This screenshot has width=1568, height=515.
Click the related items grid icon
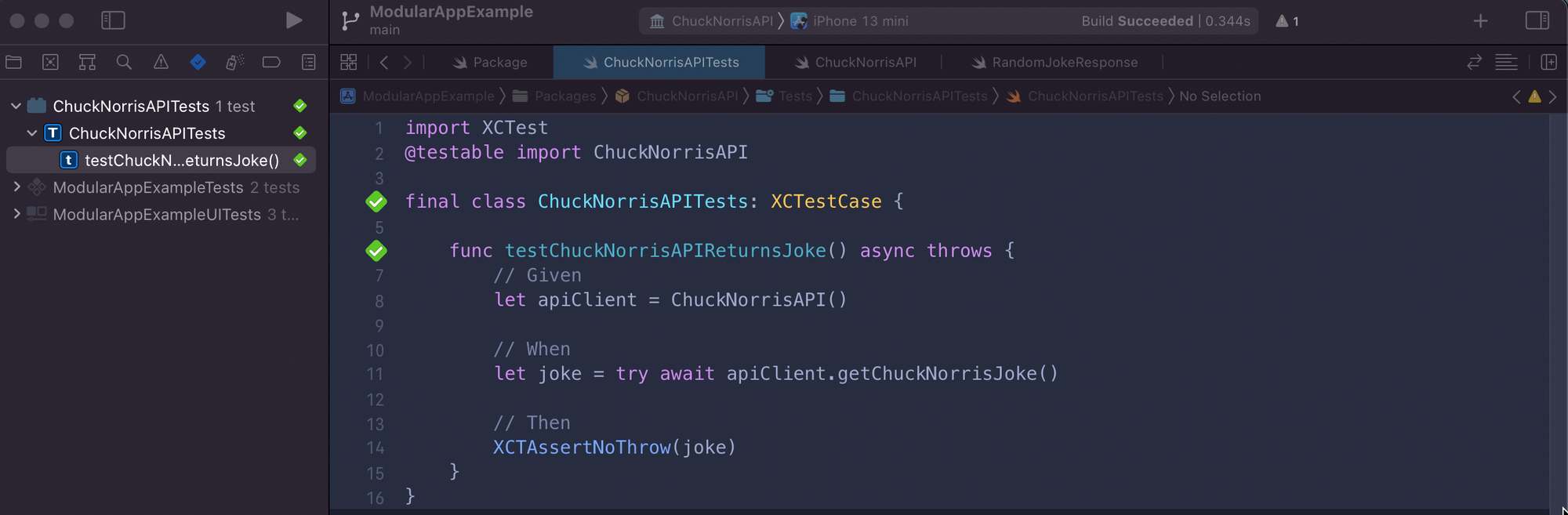[349, 62]
